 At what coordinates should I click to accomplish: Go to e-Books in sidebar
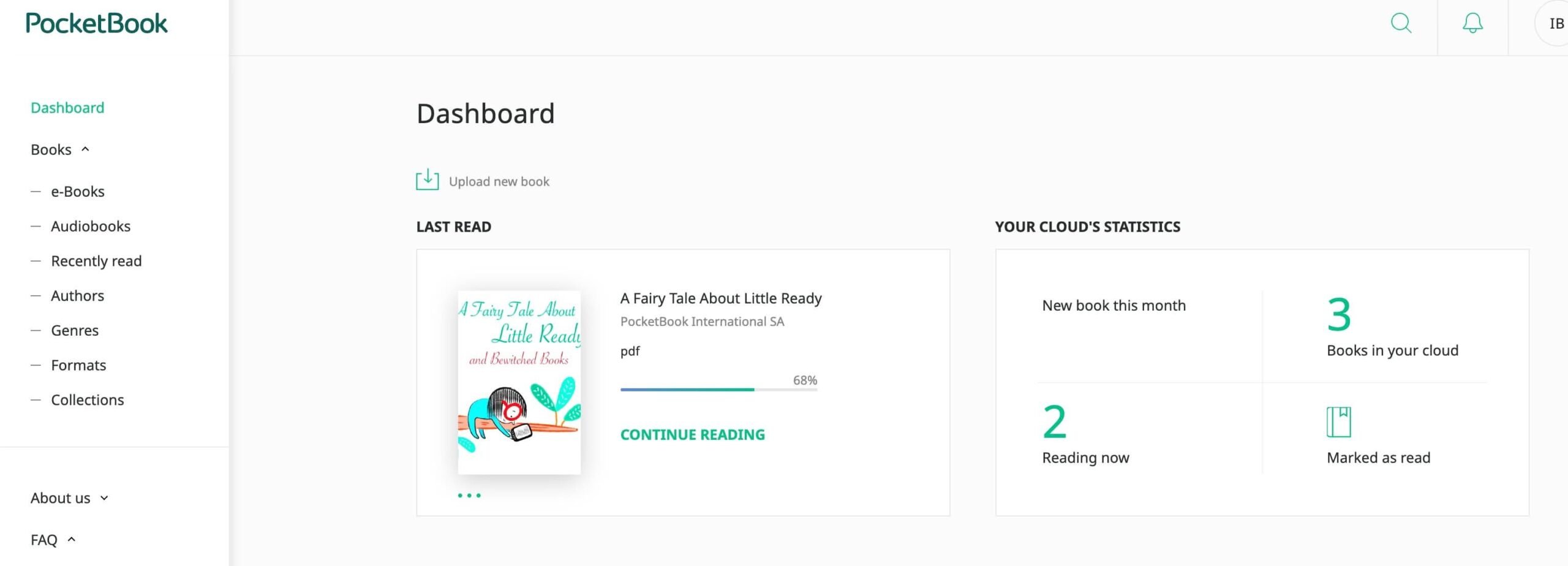click(78, 192)
